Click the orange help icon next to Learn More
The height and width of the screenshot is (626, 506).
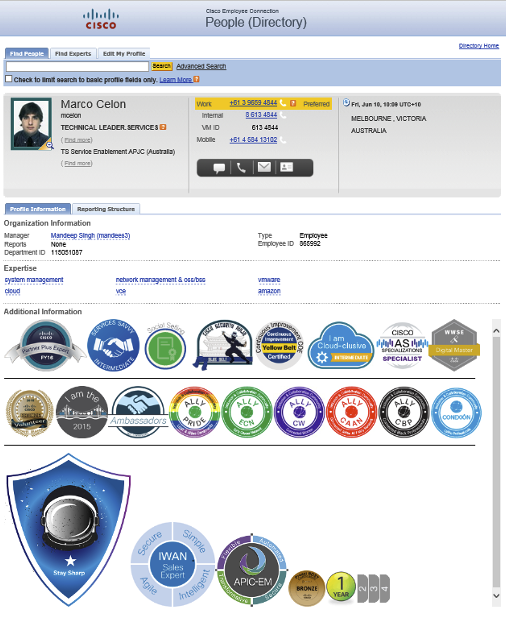tap(196, 79)
